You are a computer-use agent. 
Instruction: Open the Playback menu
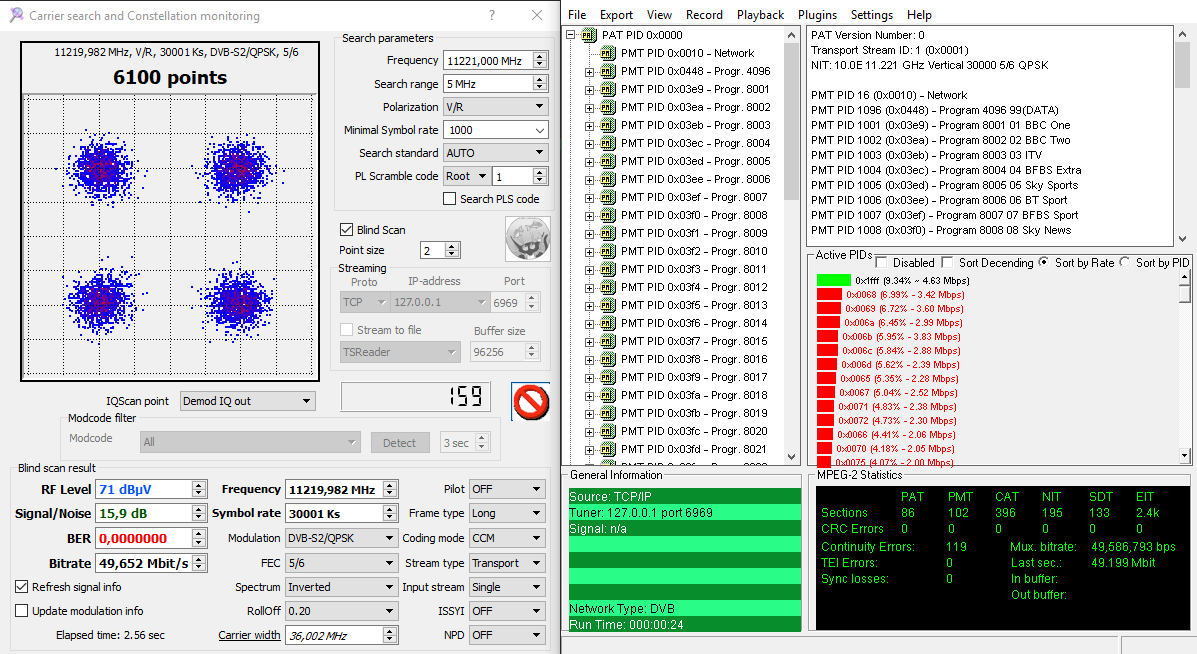coord(760,15)
